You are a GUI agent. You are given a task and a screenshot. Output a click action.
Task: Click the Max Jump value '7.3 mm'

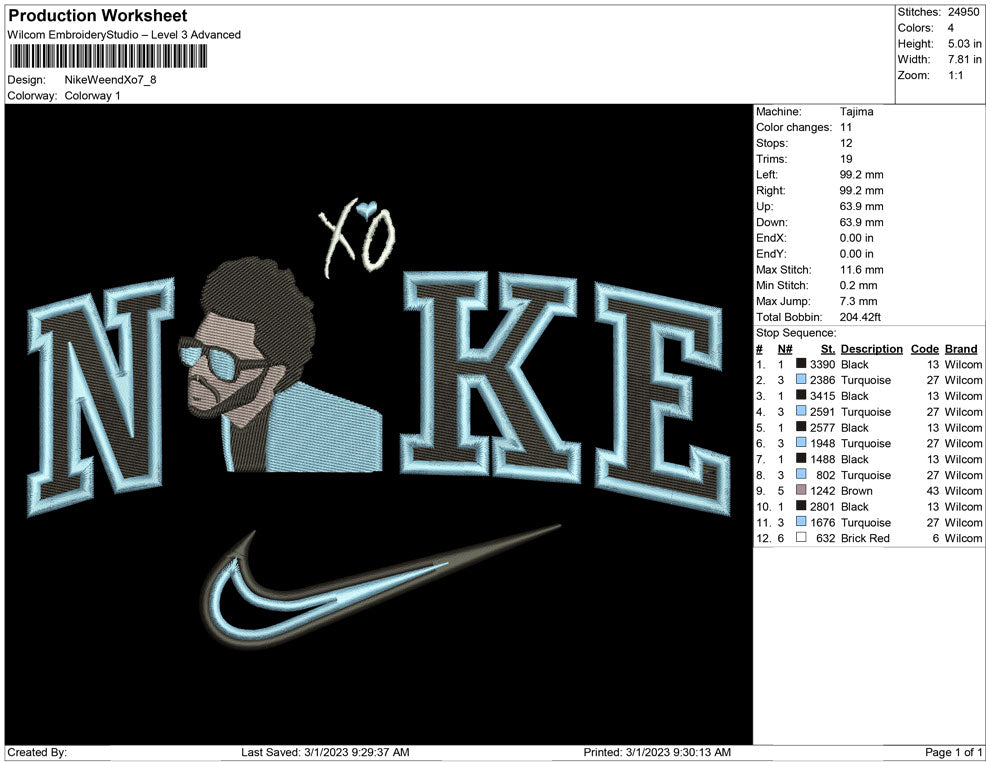859,301
